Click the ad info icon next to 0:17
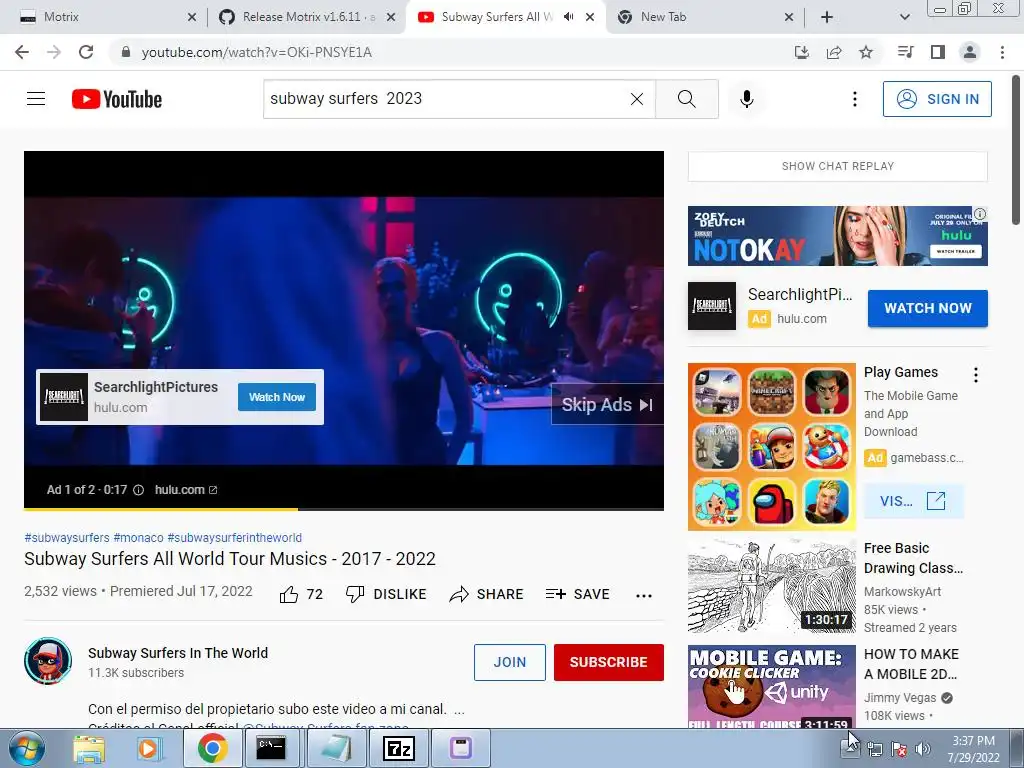 [x=138, y=490]
